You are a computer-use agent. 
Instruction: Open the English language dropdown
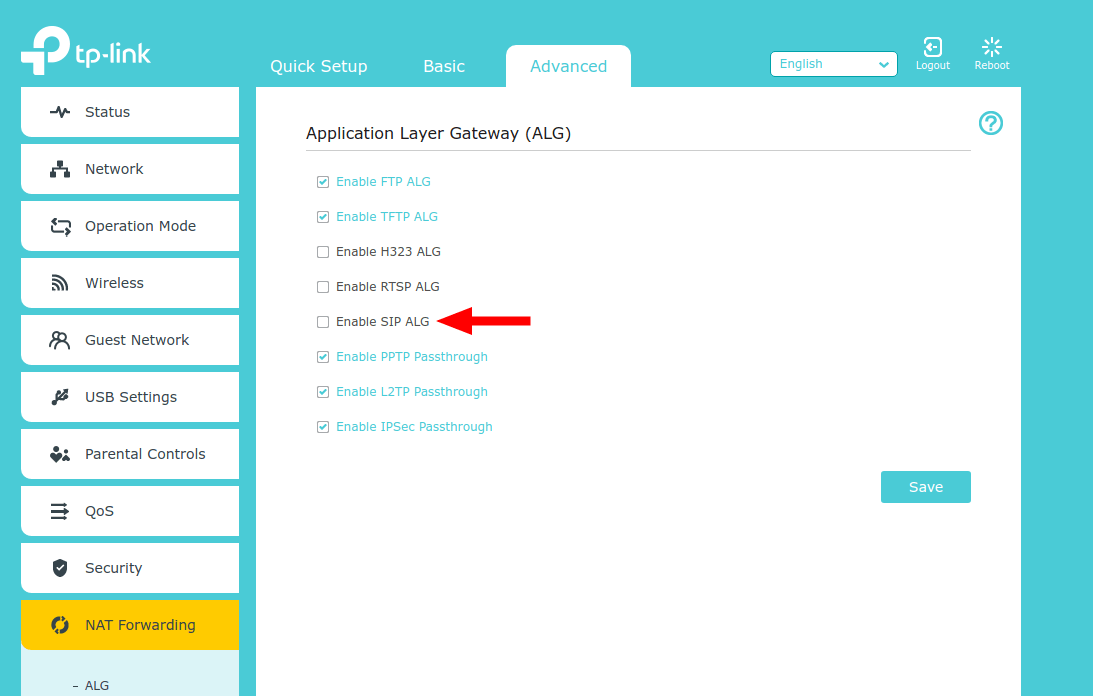833,63
